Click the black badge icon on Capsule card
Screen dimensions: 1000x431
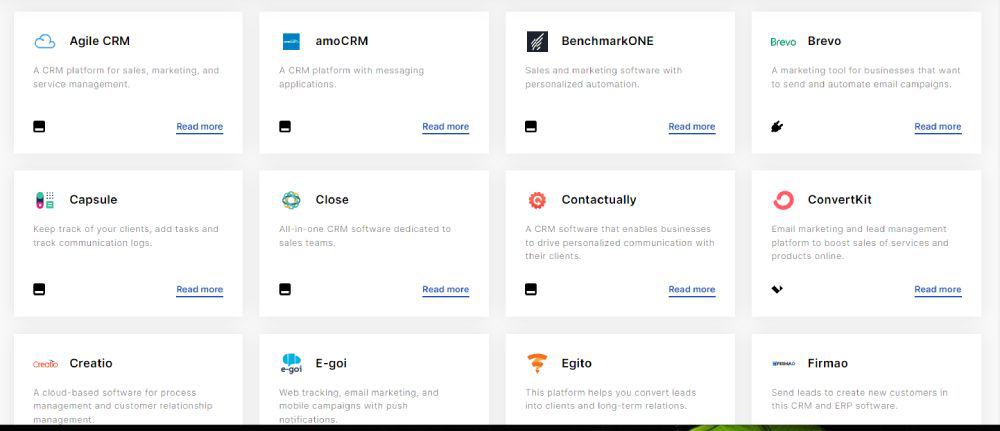[39, 289]
